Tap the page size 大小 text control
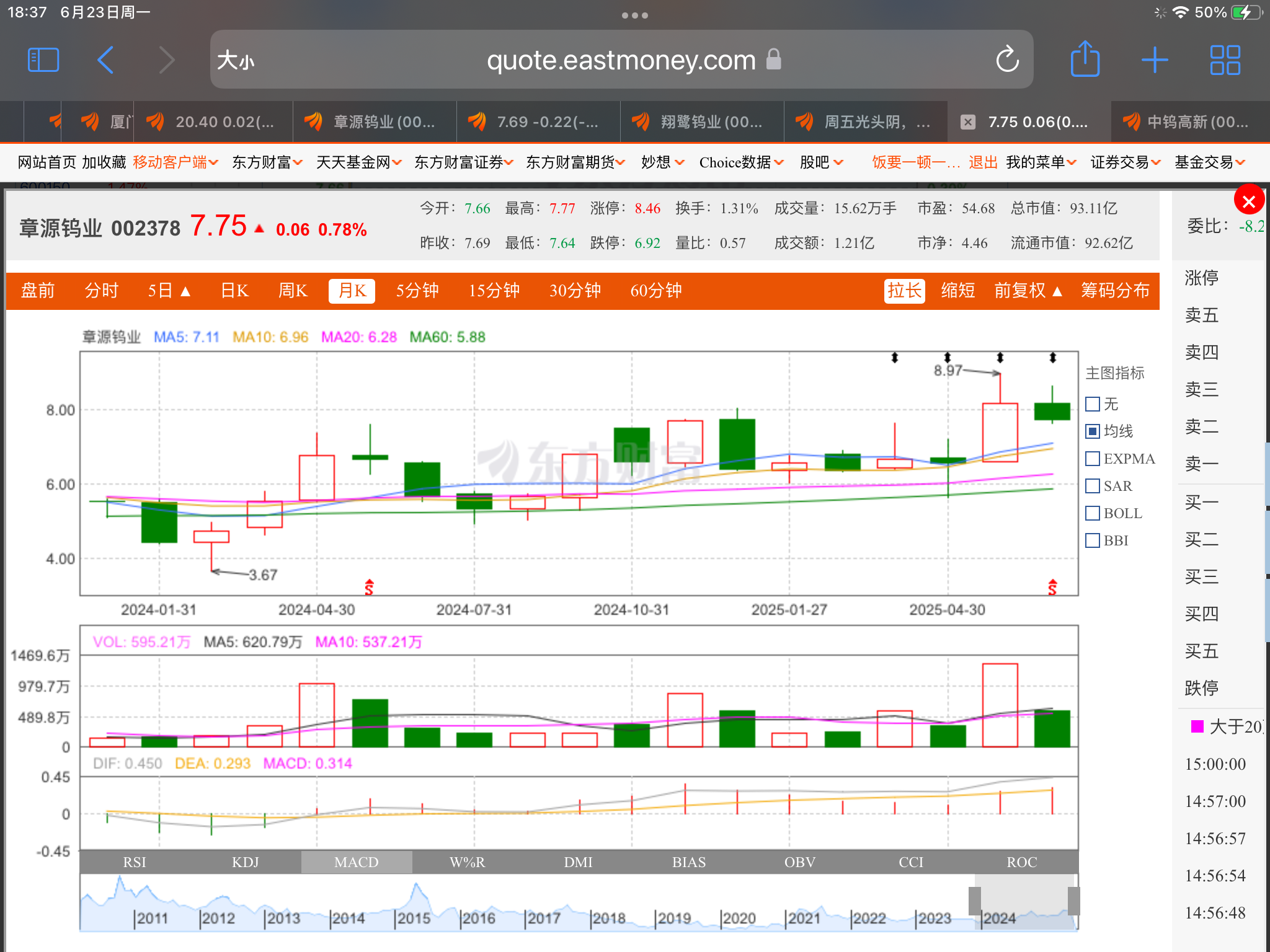Viewport: 1270px width, 952px height. pos(236,60)
